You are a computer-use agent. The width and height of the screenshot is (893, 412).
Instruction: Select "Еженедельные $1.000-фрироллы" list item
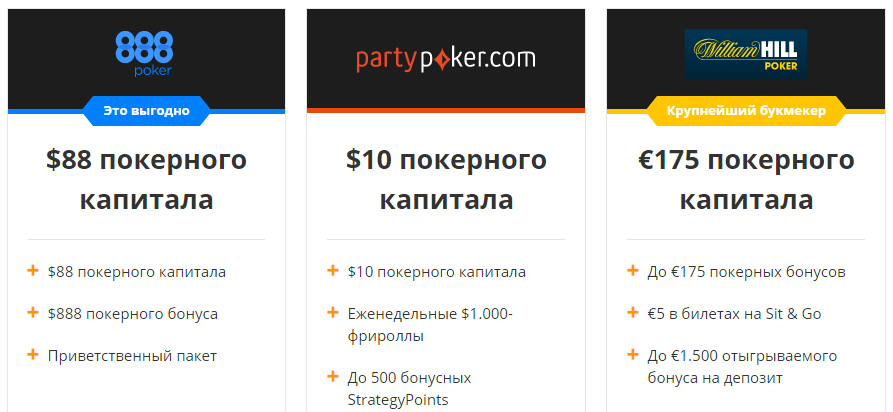click(x=430, y=324)
